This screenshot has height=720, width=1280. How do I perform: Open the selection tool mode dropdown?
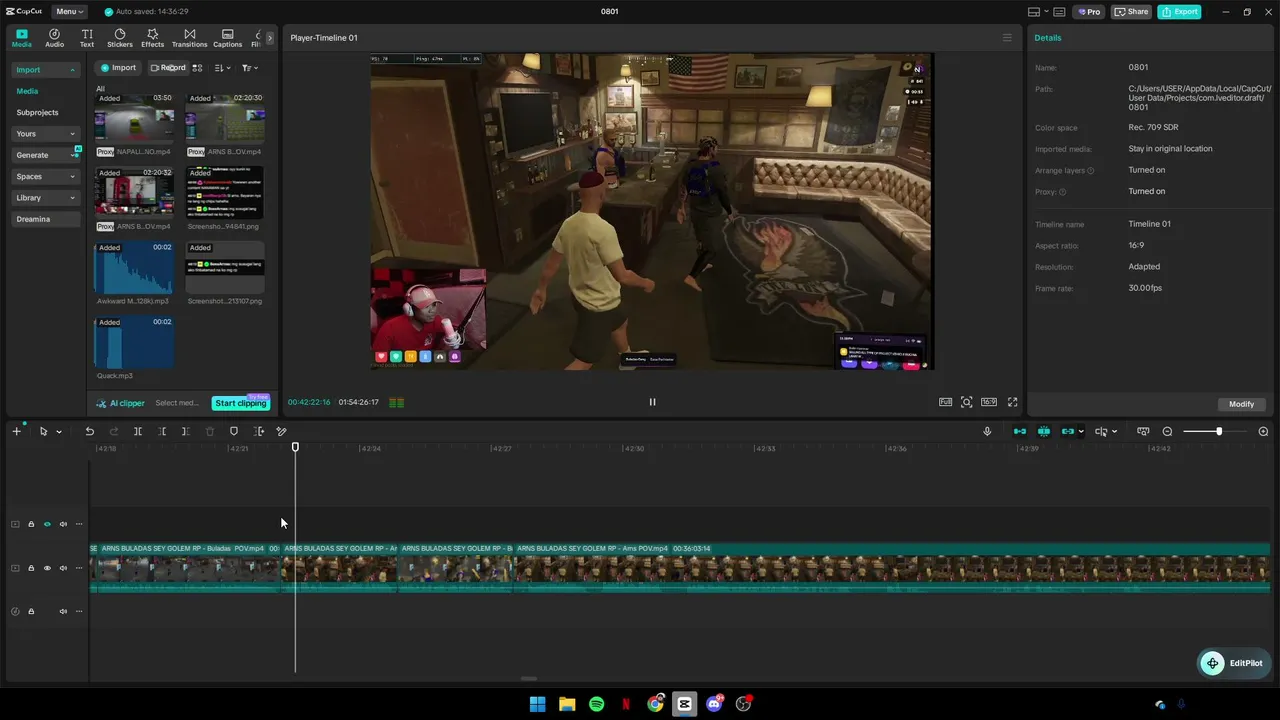(x=58, y=432)
